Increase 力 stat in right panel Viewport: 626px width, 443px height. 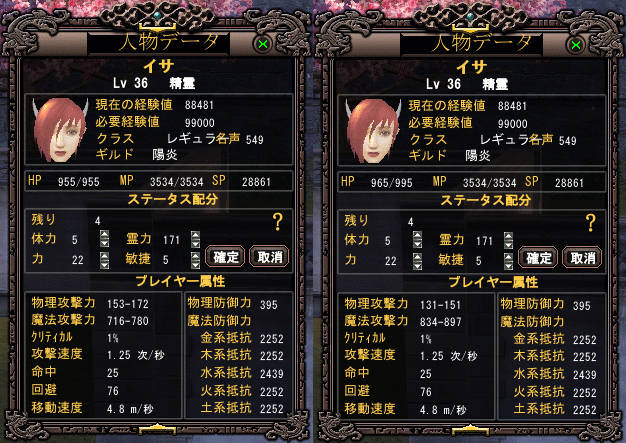point(417,257)
